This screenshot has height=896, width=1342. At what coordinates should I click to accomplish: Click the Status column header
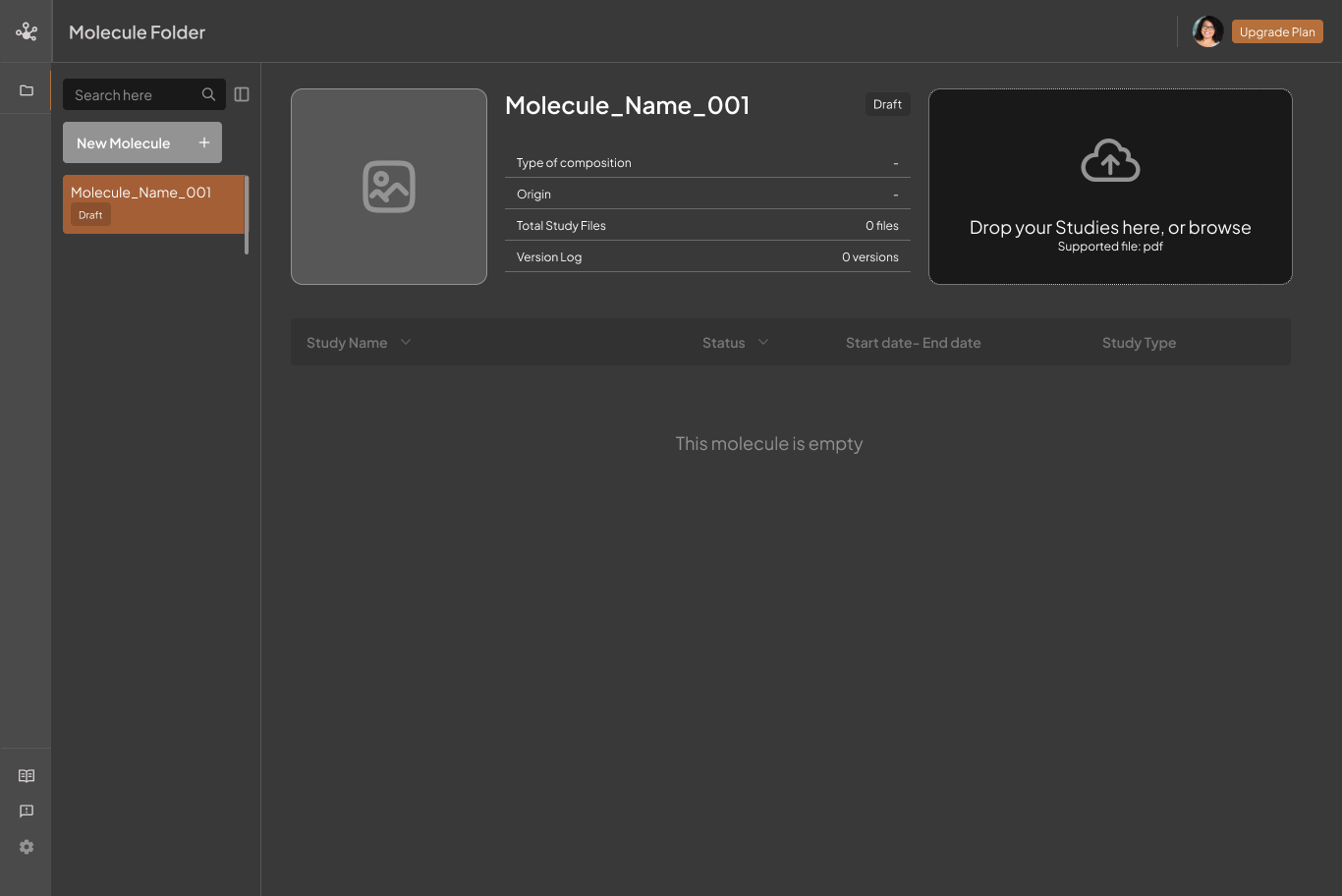tap(723, 343)
